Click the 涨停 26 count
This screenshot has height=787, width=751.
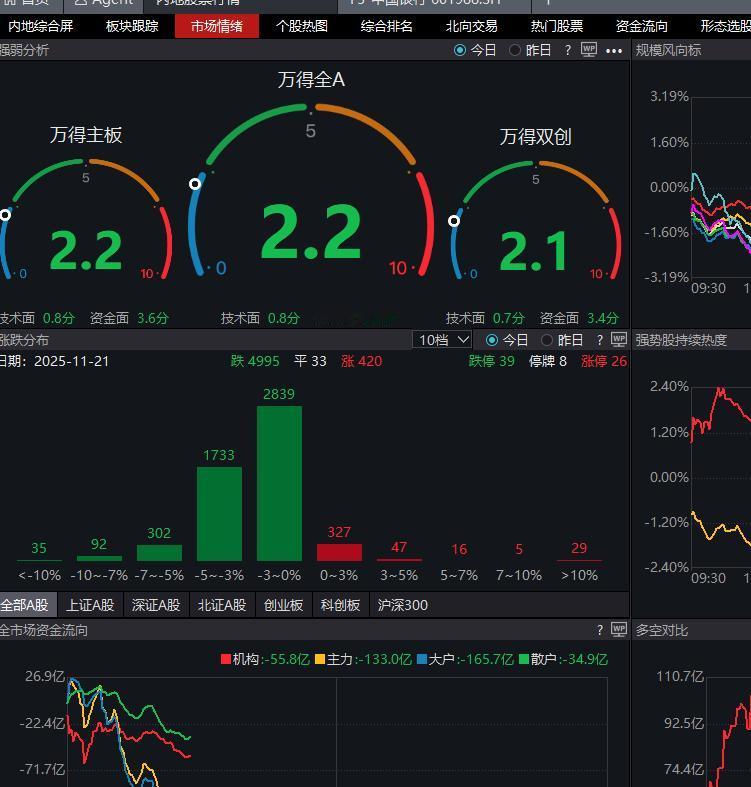coord(604,361)
